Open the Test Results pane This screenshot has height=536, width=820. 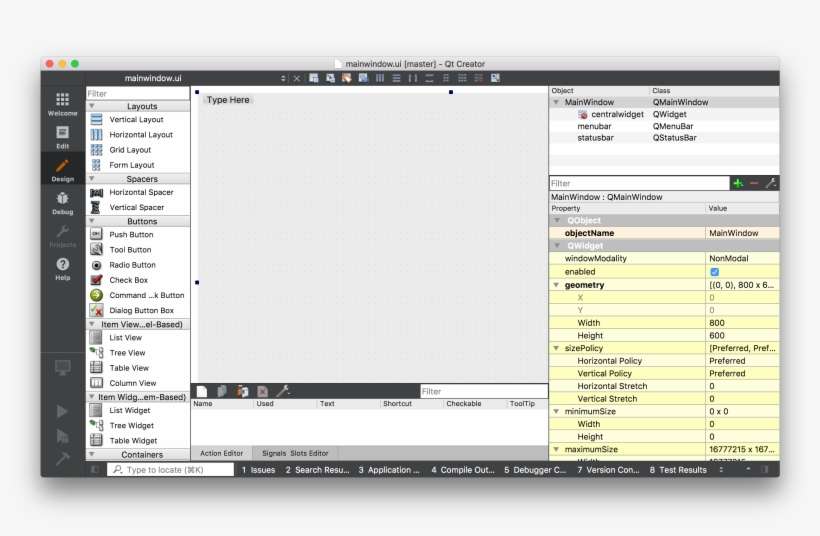(678, 470)
